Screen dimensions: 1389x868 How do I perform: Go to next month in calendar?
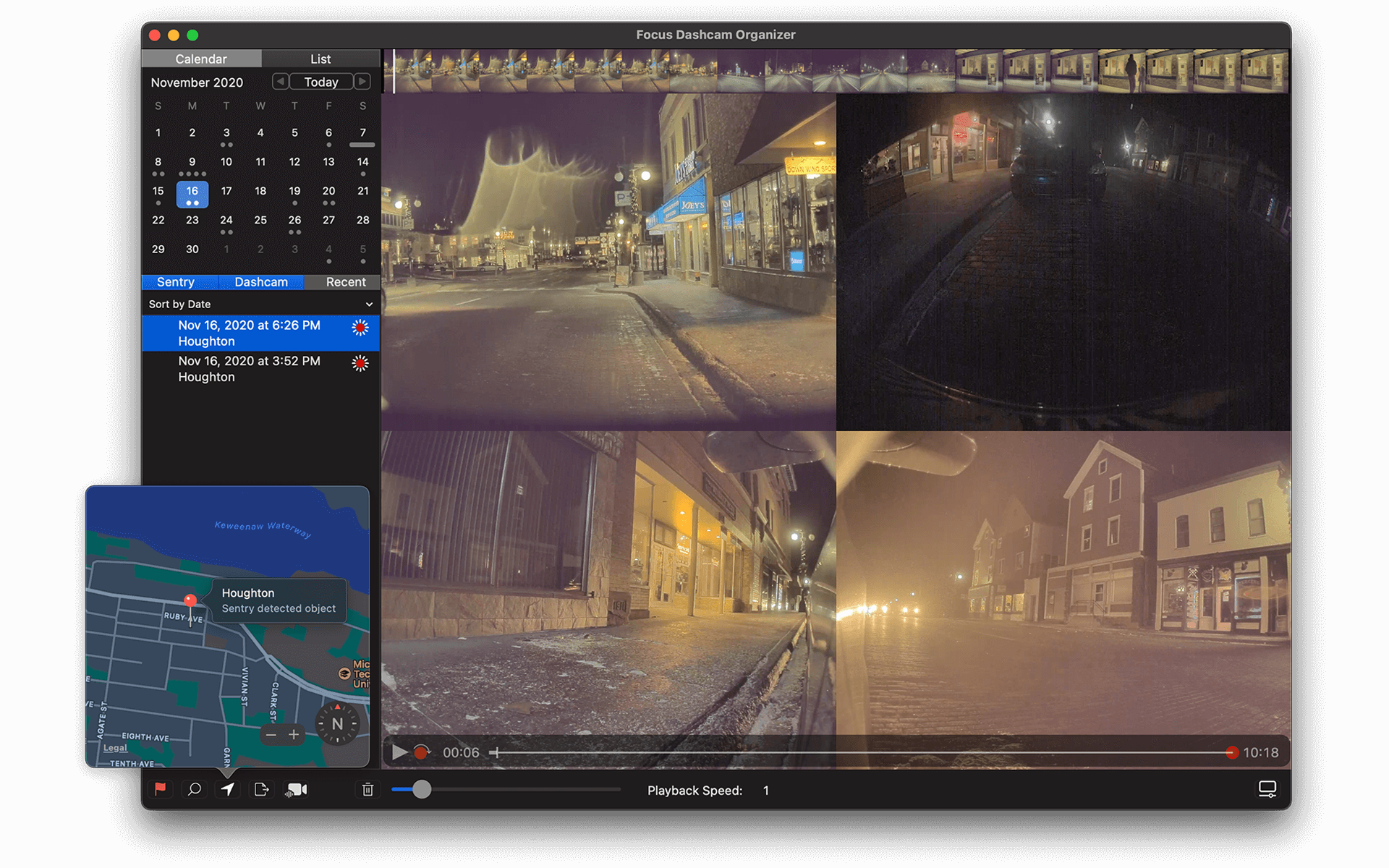coord(362,82)
